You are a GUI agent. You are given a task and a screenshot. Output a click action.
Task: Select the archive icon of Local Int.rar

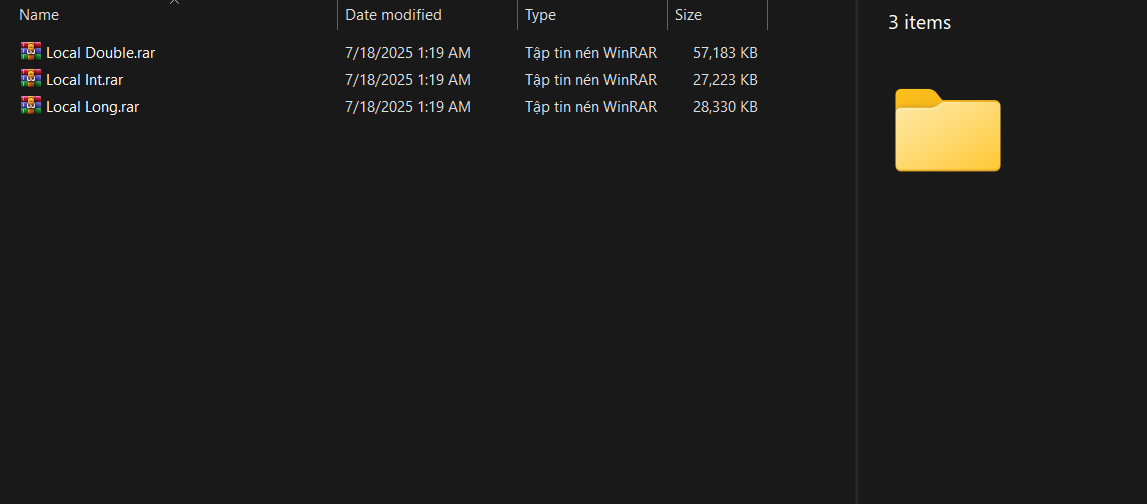click(x=31, y=79)
